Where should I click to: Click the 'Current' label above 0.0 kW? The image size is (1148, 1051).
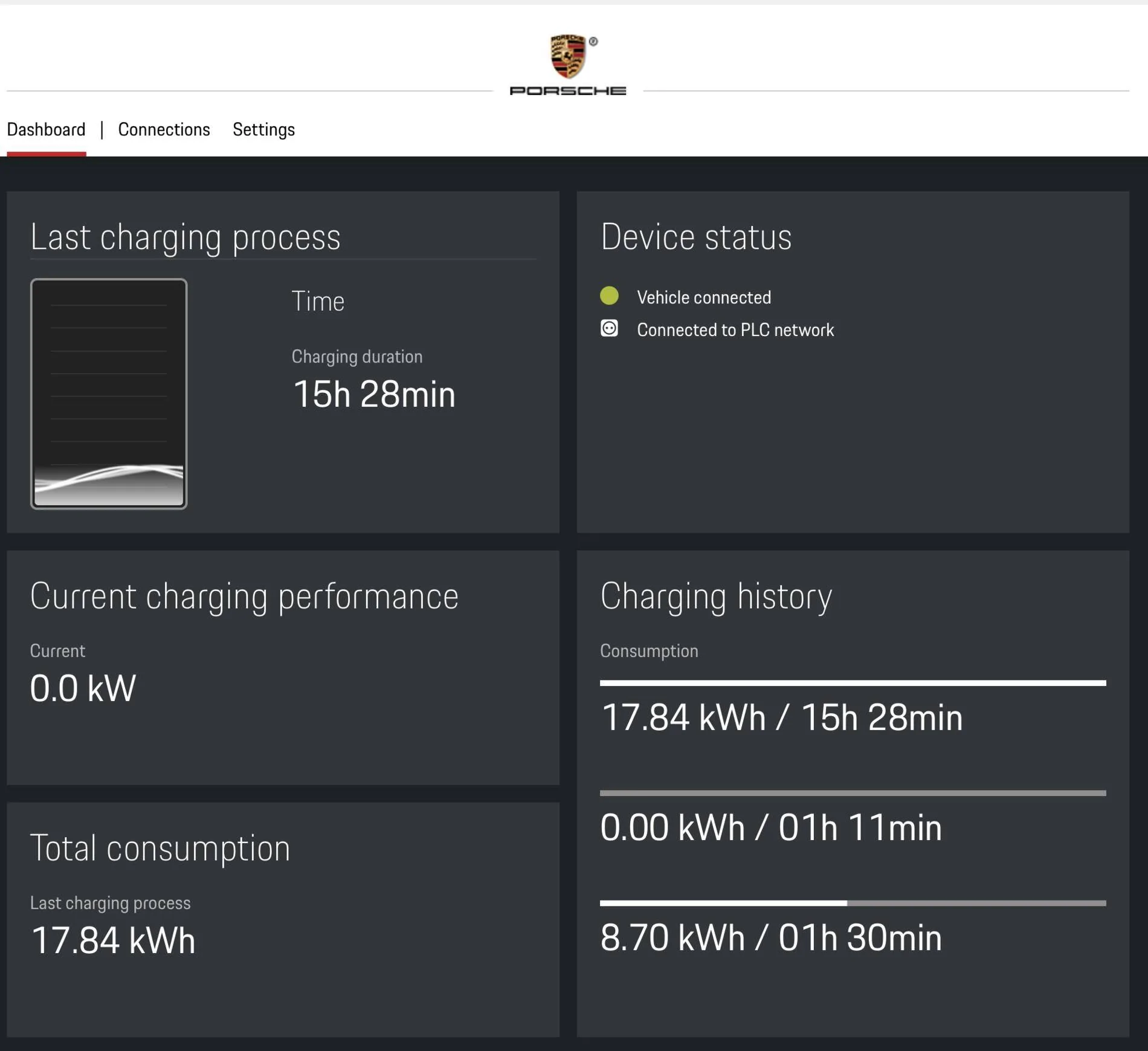57,651
